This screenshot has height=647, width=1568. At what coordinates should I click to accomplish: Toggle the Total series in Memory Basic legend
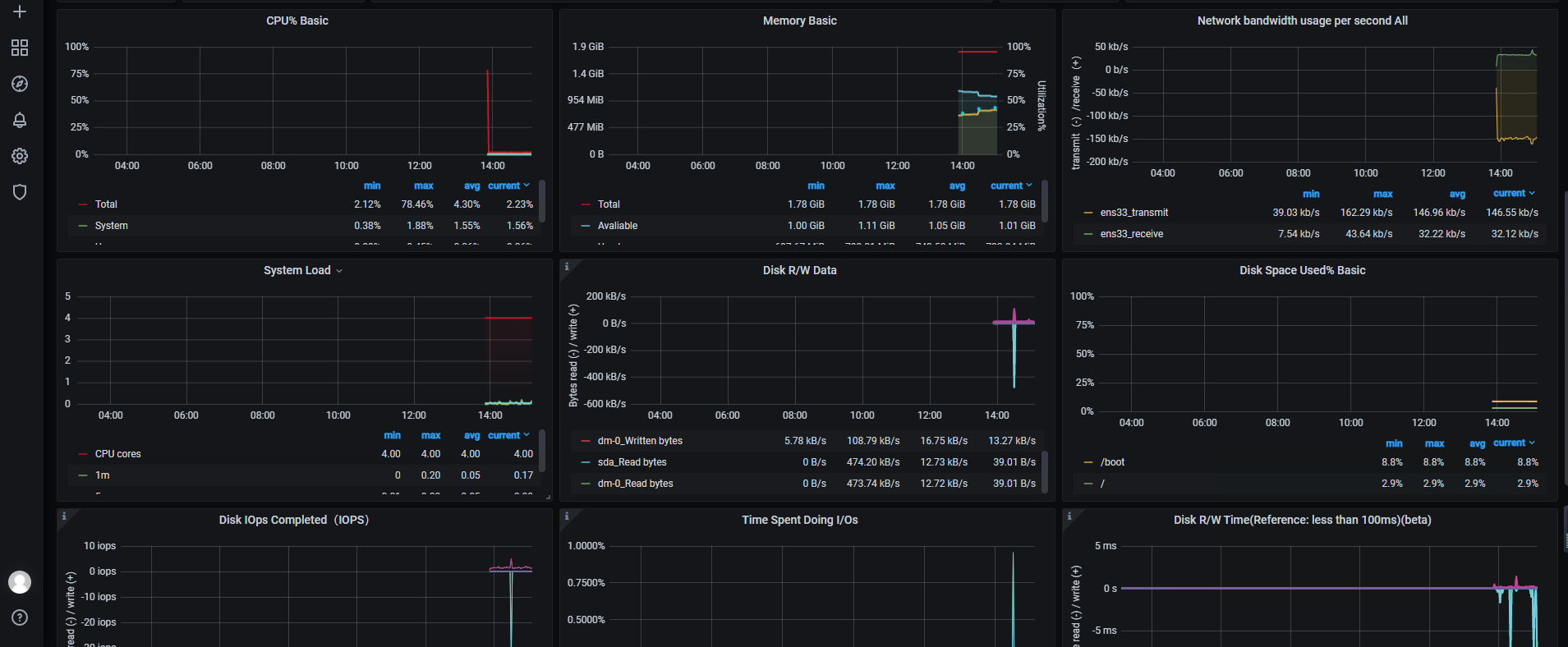tap(609, 204)
